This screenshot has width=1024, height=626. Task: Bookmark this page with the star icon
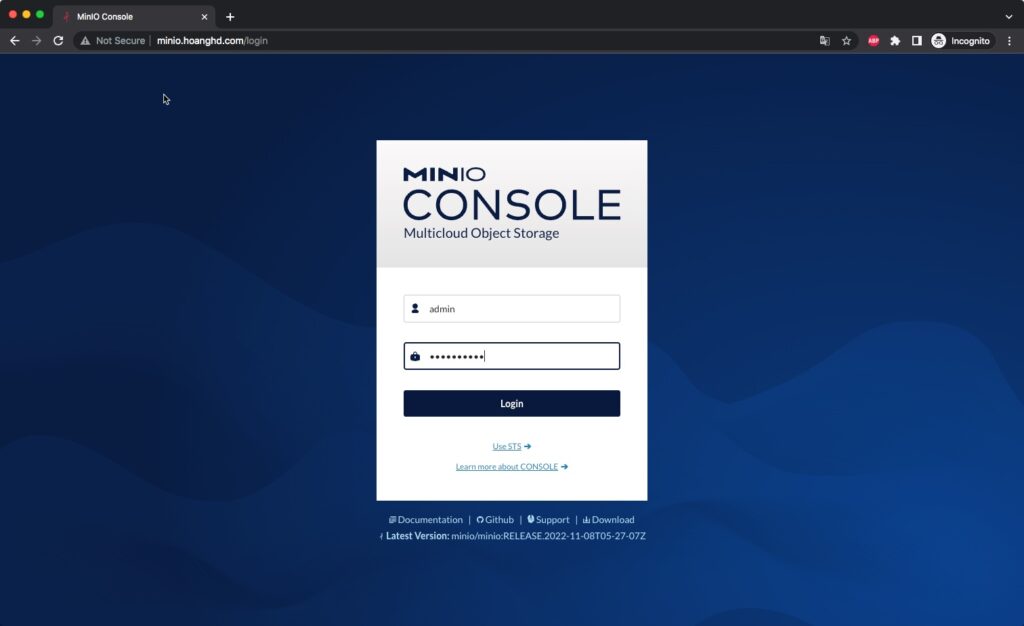846,40
